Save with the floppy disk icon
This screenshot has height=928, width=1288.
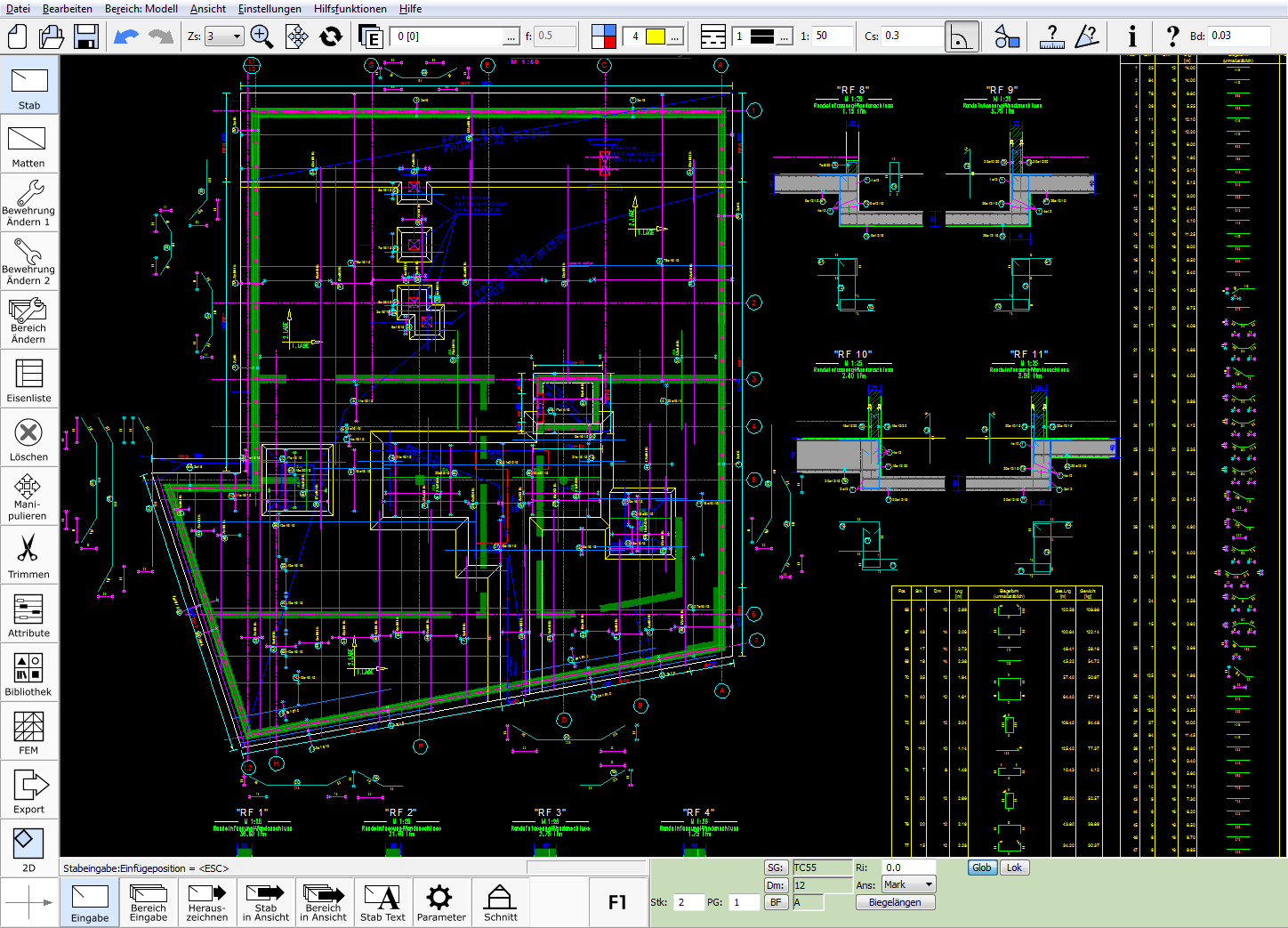[x=85, y=36]
